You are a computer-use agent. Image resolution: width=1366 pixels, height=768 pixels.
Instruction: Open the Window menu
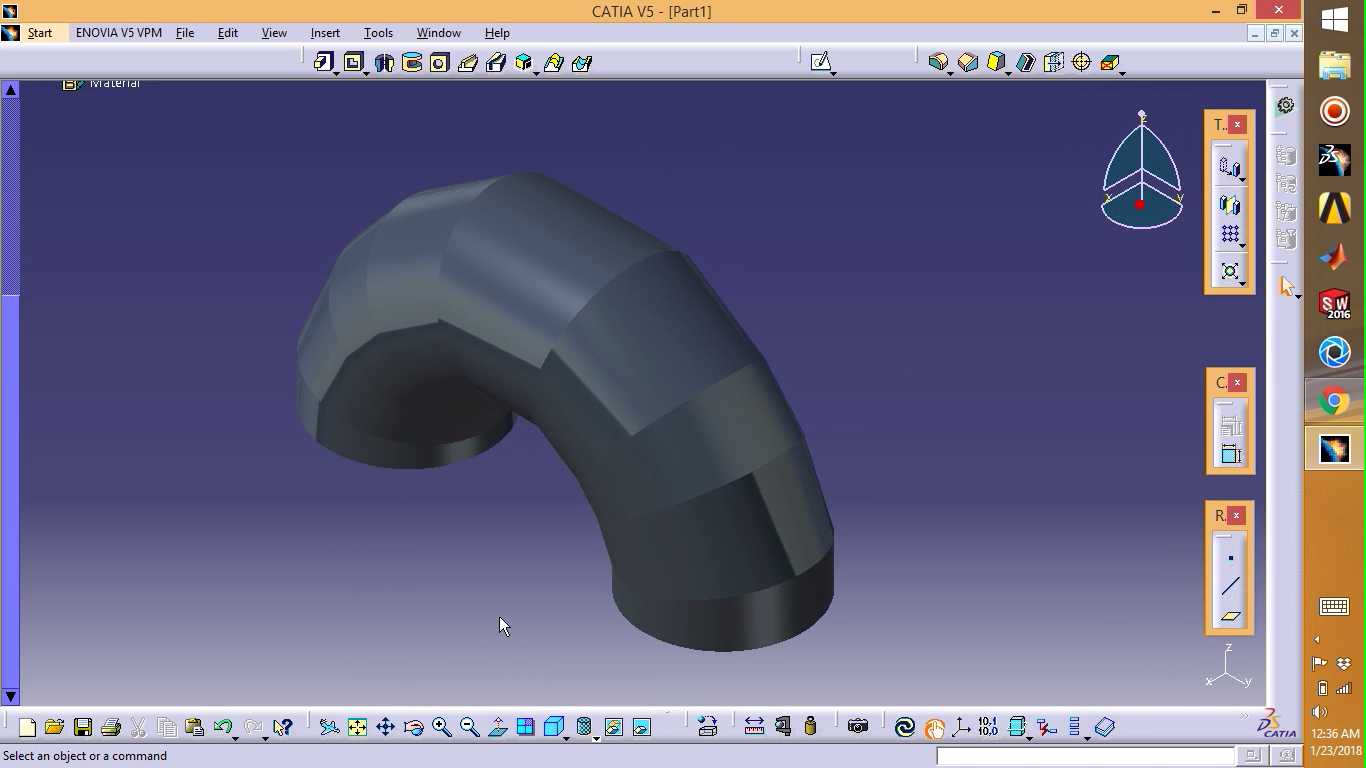click(x=438, y=33)
